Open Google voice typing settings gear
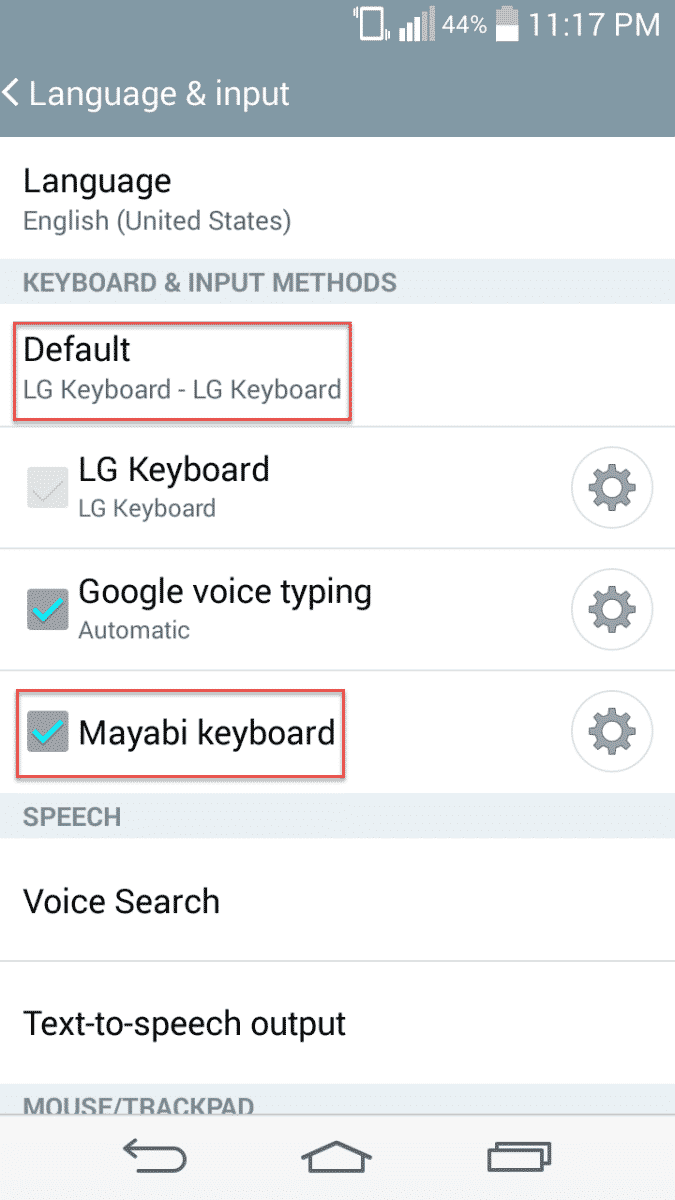The image size is (675, 1200). coord(611,609)
